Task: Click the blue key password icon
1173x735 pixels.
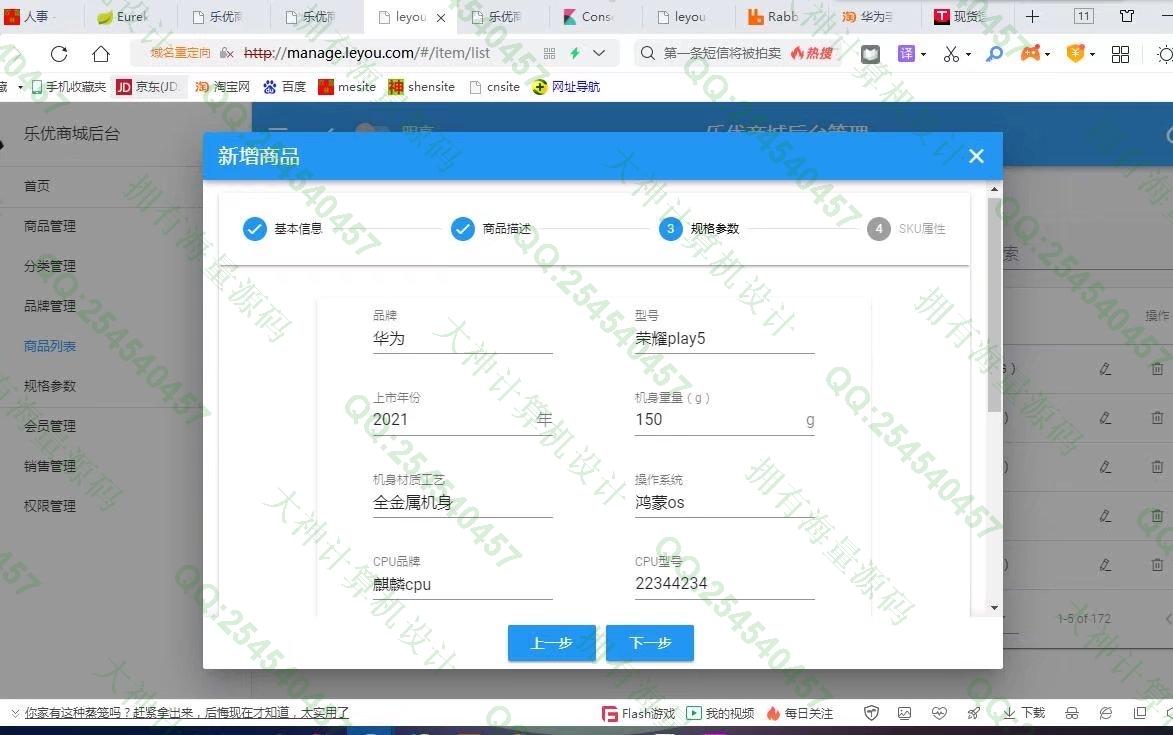Action: (x=994, y=54)
